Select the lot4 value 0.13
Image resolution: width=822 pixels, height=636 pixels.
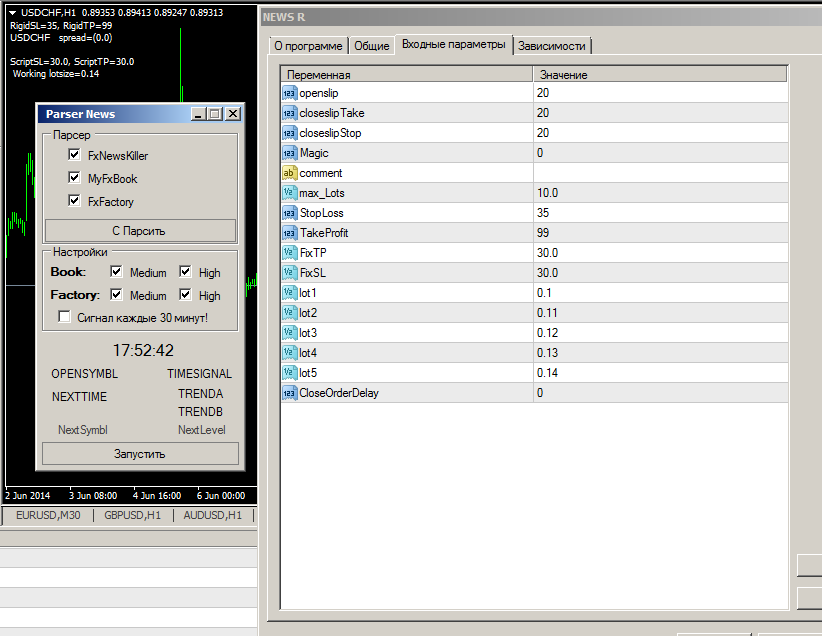pyautogui.click(x=661, y=353)
